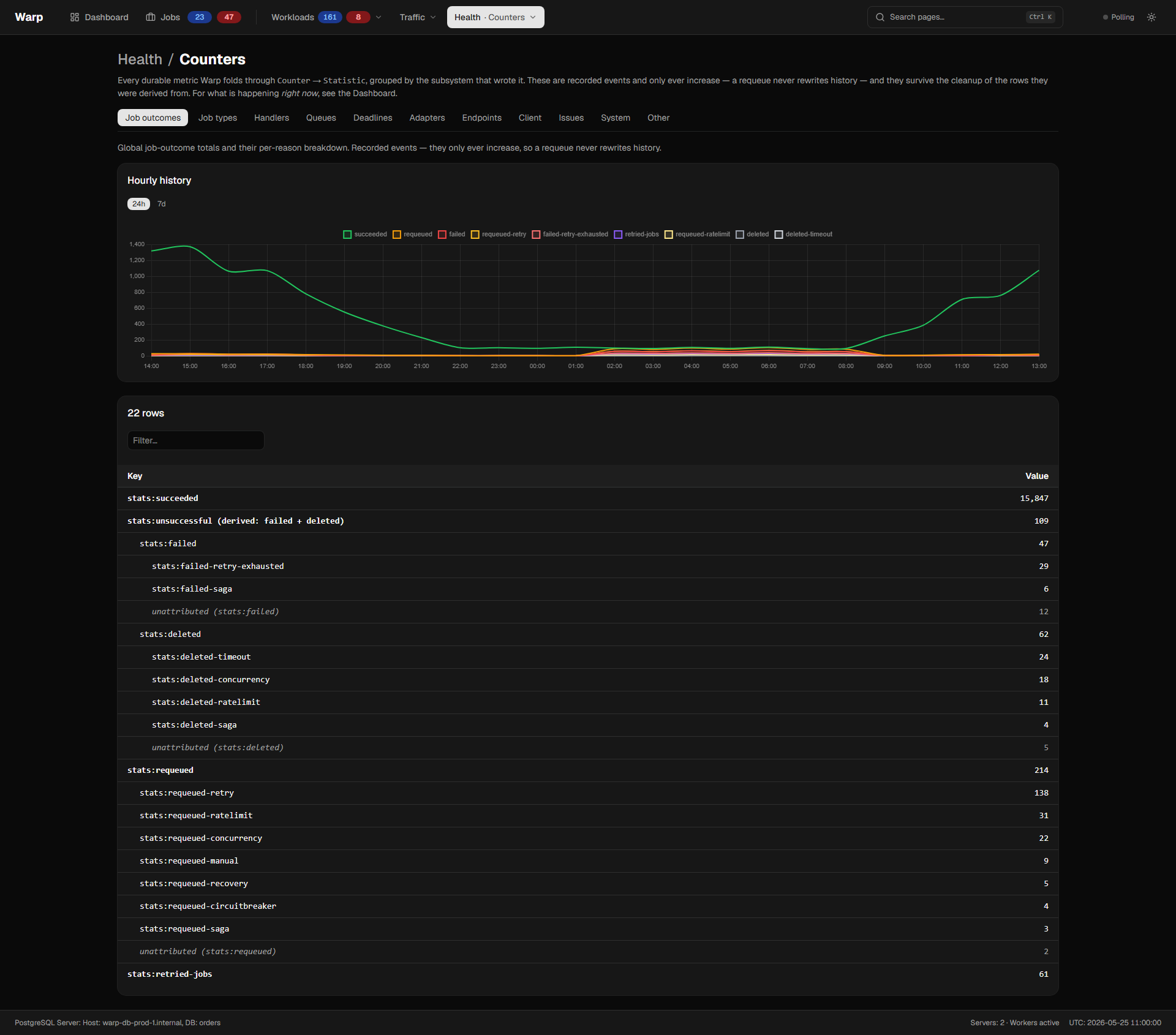The width and height of the screenshot is (1176, 1035).
Task: Expand the Workloads dropdown chevron
Action: (379, 17)
